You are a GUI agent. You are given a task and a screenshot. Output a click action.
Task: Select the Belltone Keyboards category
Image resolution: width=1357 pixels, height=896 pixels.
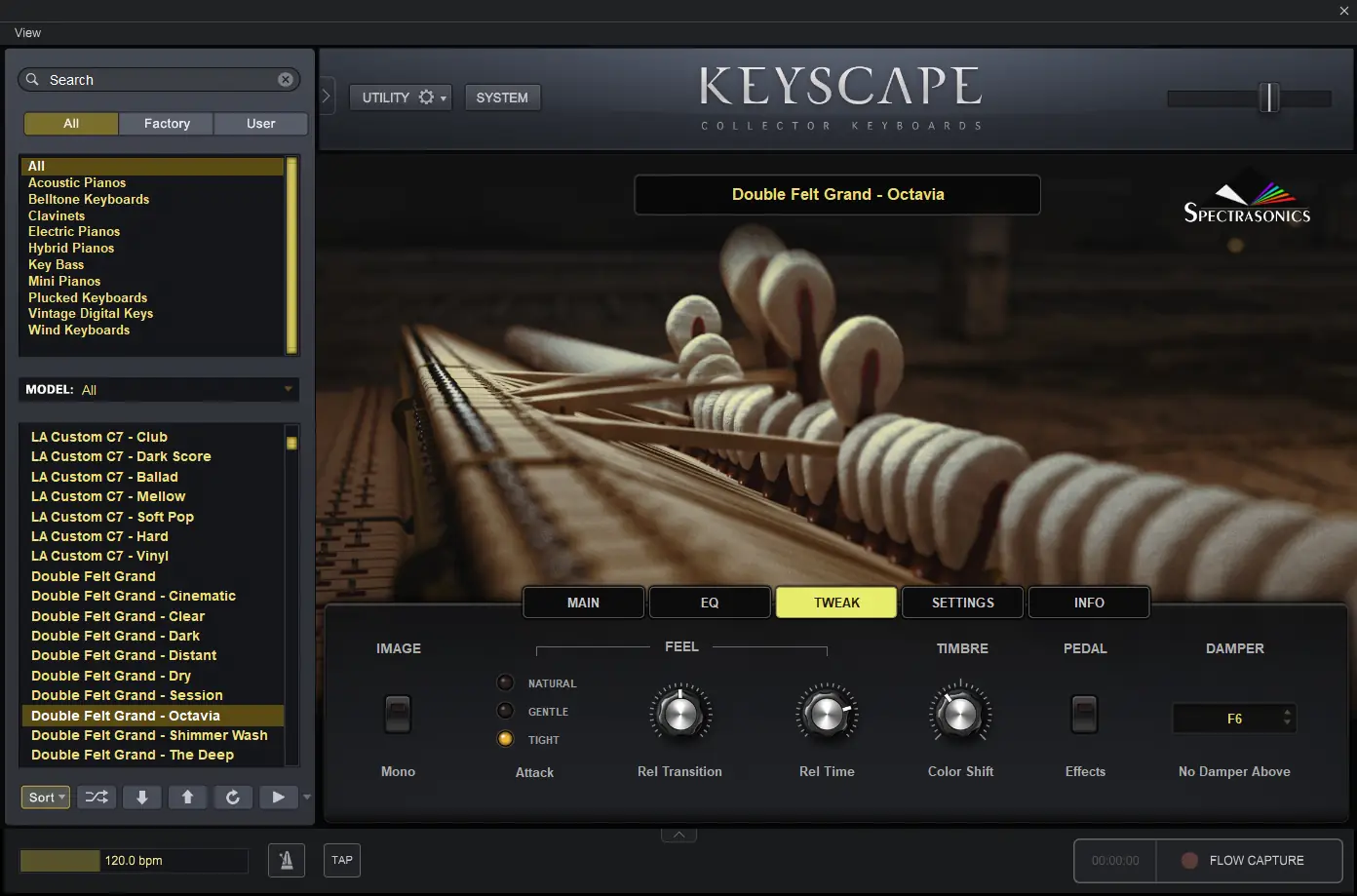click(89, 199)
